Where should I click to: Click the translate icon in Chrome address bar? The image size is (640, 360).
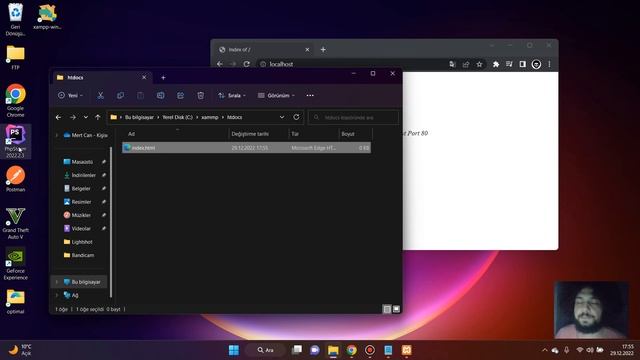pyautogui.click(x=452, y=64)
